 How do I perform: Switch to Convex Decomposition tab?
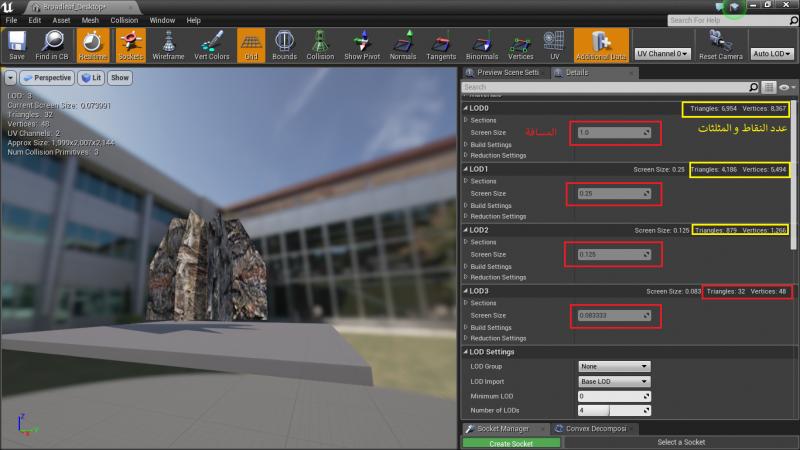(x=595, y=429)
